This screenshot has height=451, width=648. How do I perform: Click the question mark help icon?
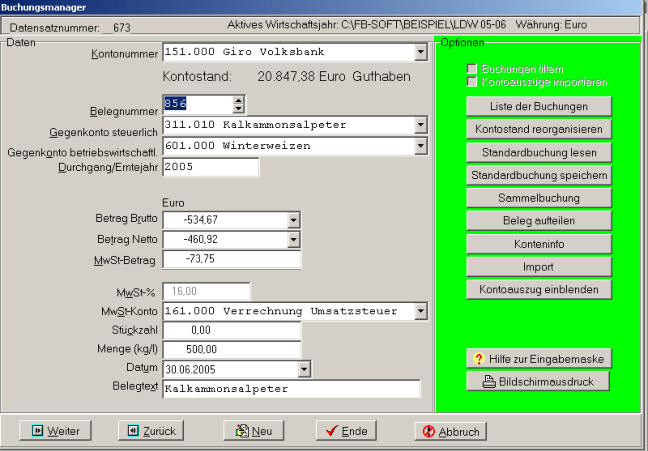(x=479, y=358)
